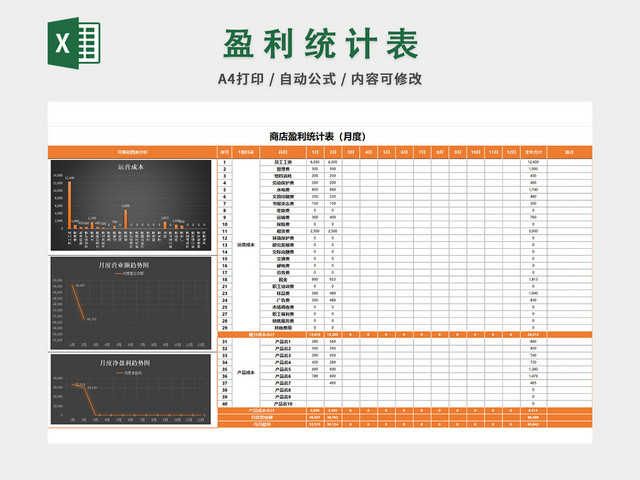Select the 产品名5 cell
This screenshot has width=640, height=480.
click(283, 369)
